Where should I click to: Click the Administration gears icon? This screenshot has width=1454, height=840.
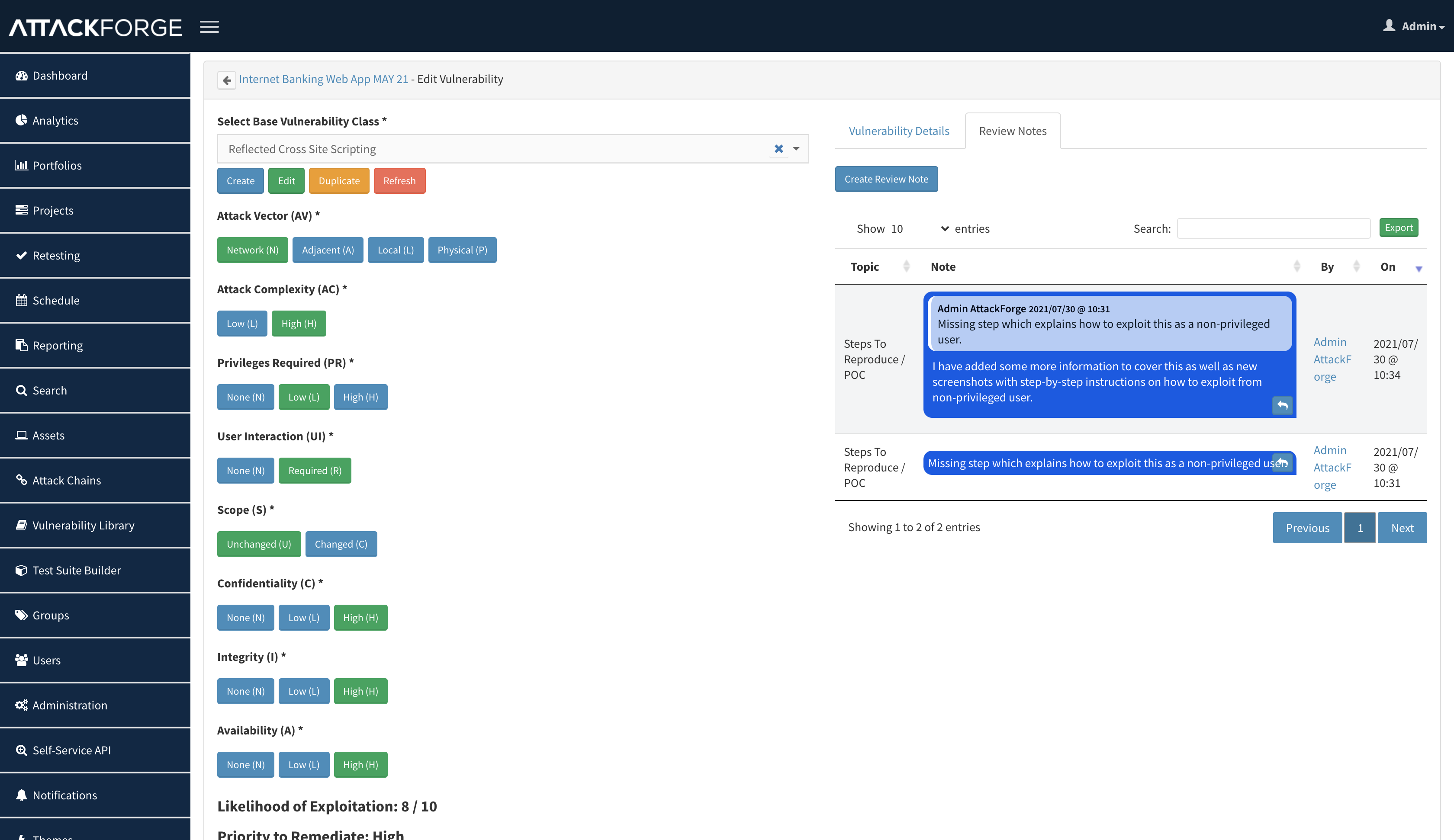[21, 705]
